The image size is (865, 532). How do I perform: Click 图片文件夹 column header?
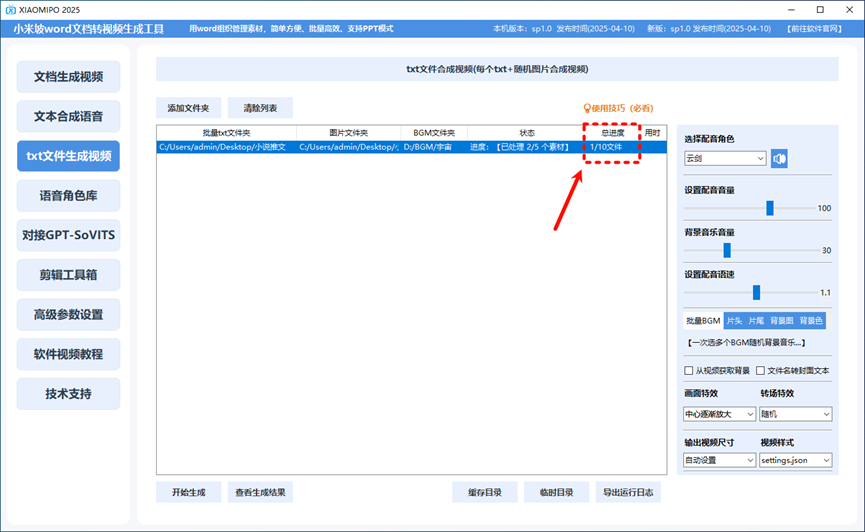coord(349,133)
